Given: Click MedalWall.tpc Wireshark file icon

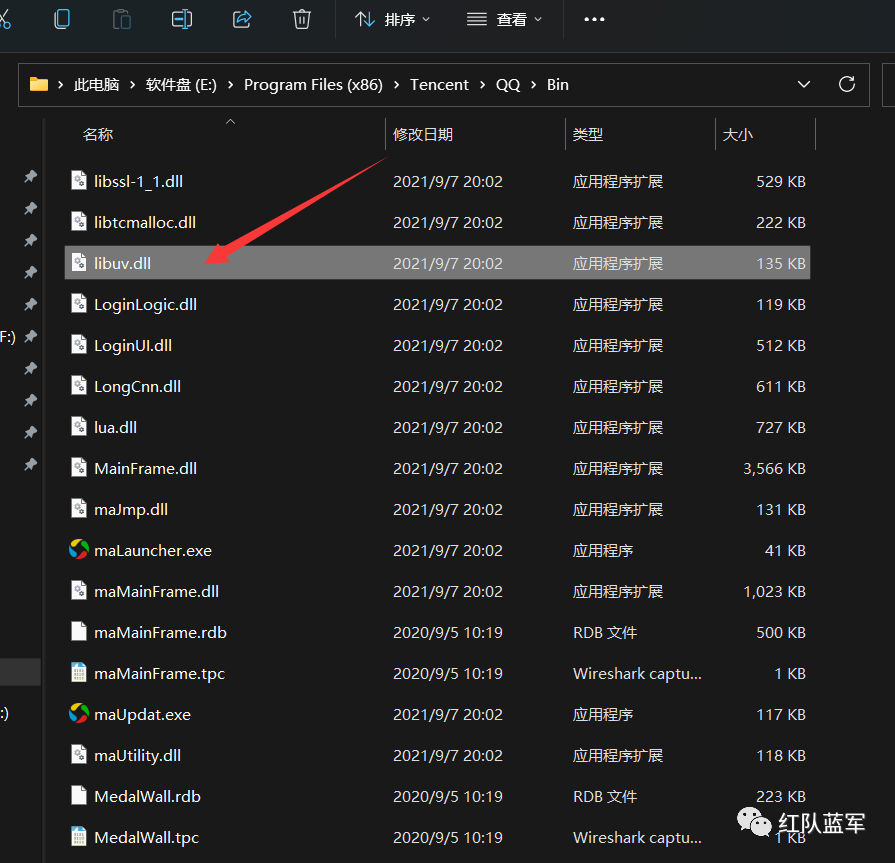Looking at the screenshot, I should pyautogui.click(x=79, y=836).
